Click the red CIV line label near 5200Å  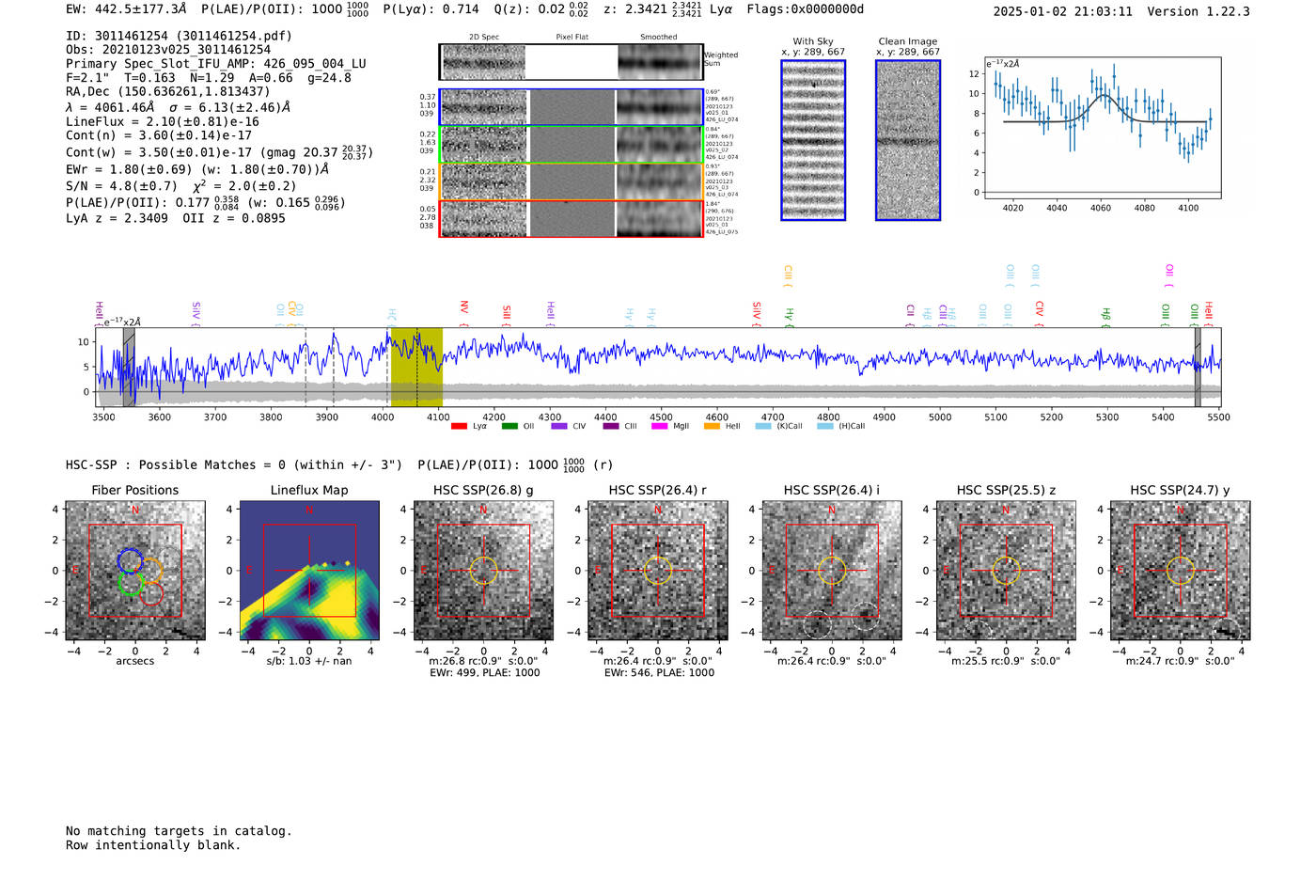(1039, 313)
